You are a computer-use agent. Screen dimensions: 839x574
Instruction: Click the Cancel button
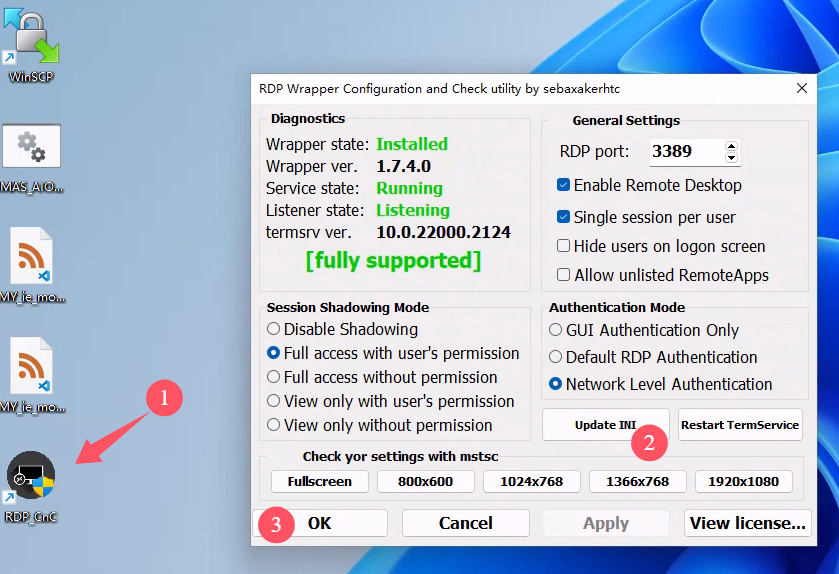tap(466, 523)
